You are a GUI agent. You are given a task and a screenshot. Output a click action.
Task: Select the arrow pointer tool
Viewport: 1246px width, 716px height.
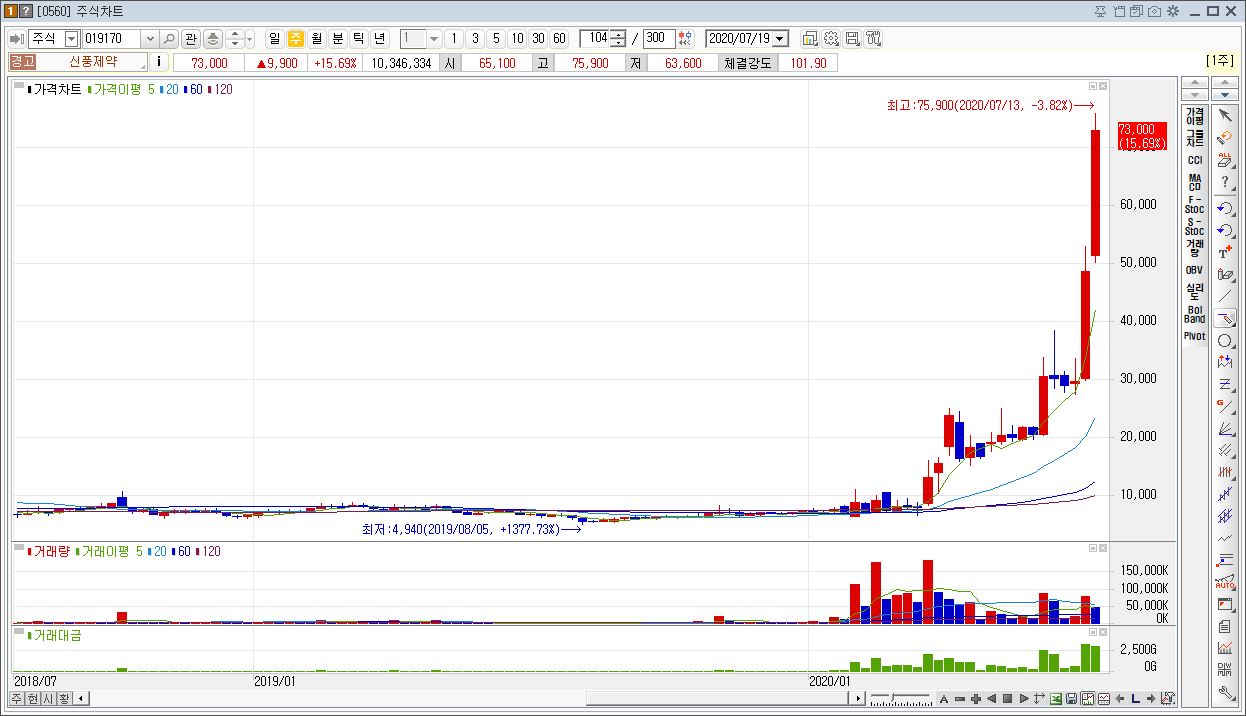[1225, 115]
